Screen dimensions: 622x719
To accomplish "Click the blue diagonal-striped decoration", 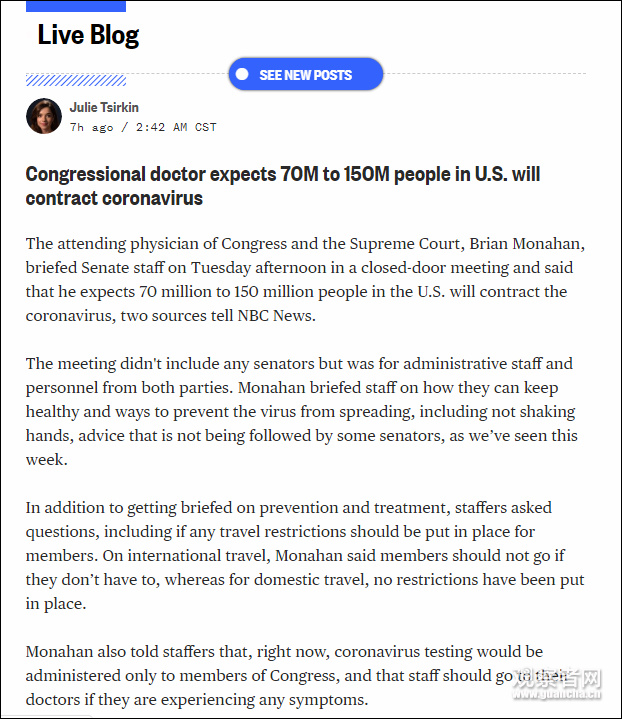I will coord(76,80).
